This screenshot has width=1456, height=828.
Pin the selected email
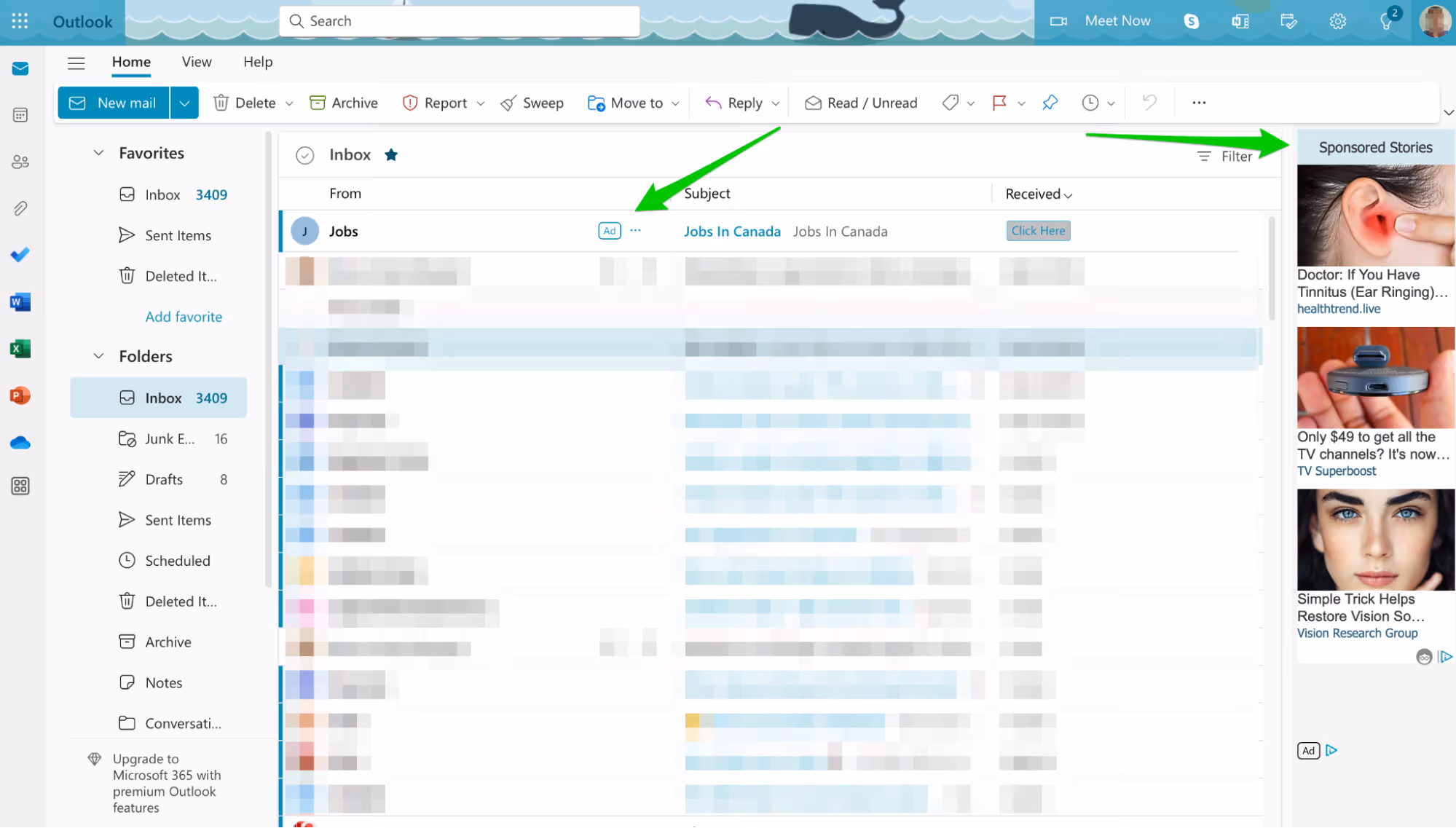(x=1050, y=103)
